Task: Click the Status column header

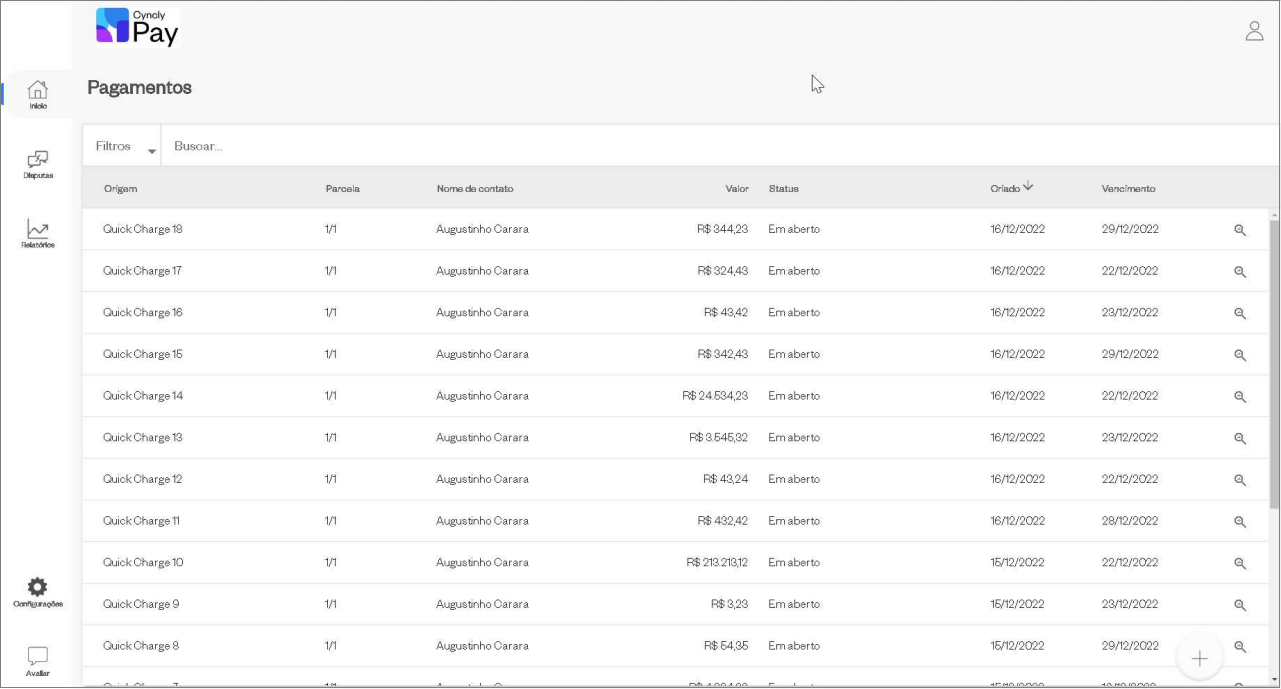Action: [x=783, y=189]
